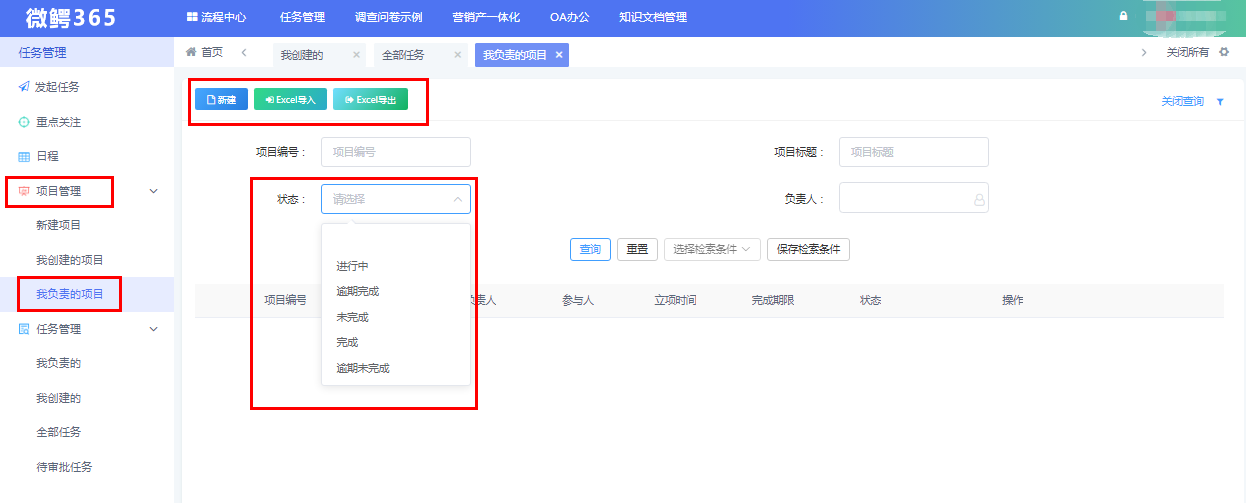Click the 日程 calendar icon
The image size is (1246, 503).
[x=24, y=156]
